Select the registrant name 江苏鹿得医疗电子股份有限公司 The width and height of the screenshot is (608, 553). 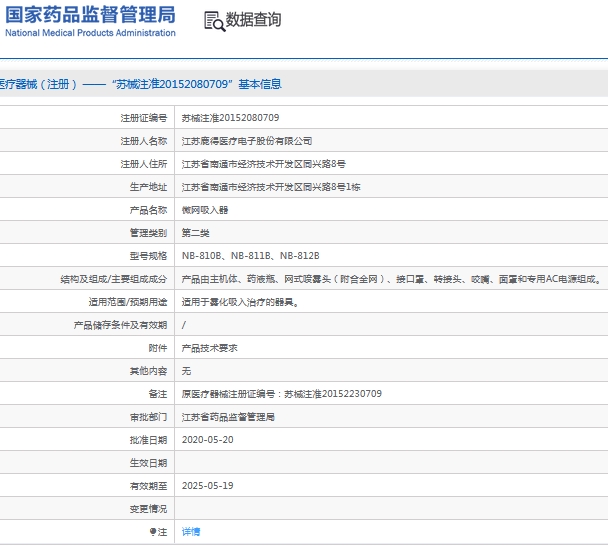247,141
